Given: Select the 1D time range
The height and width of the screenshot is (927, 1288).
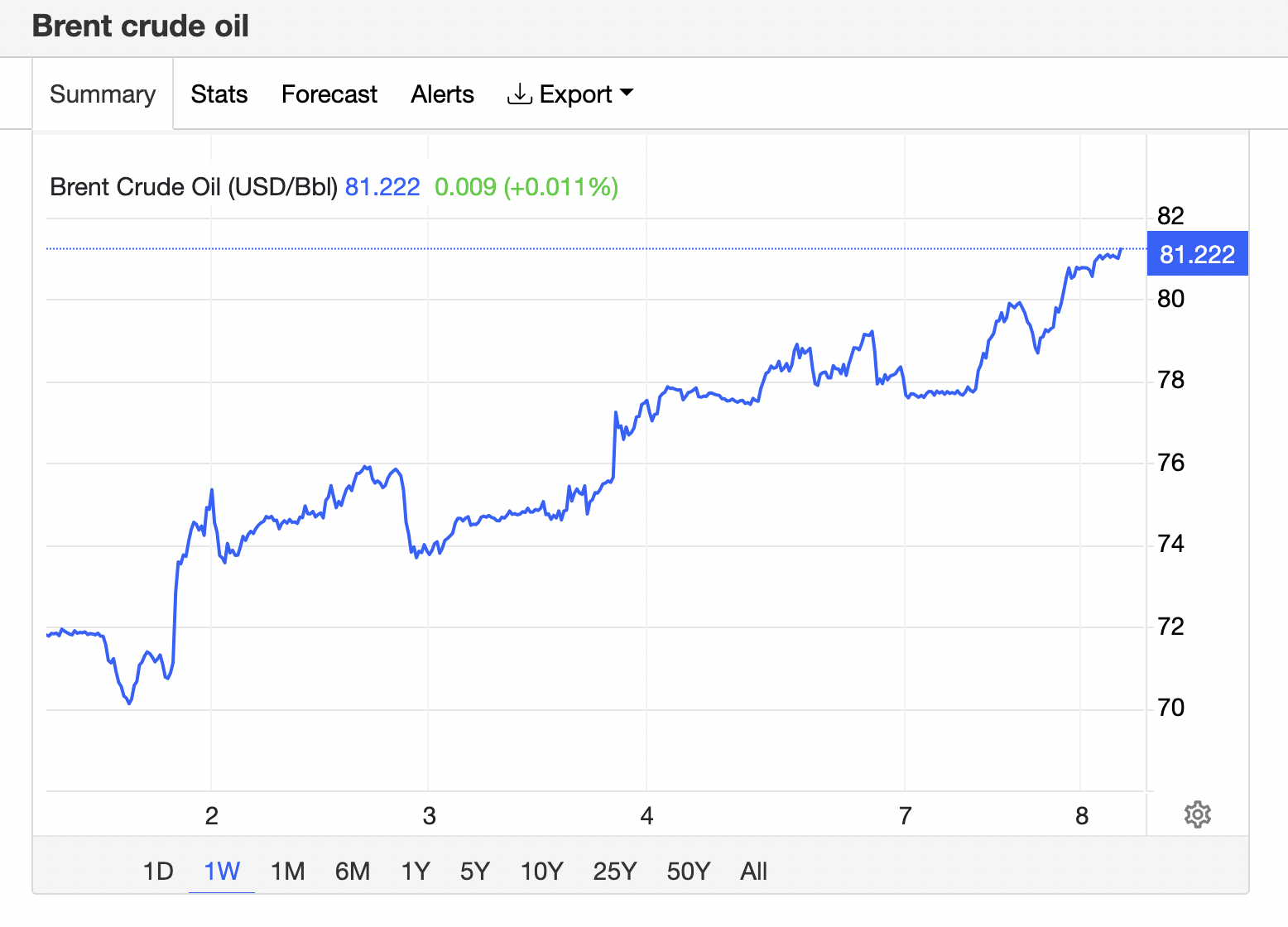Looking at the screenshot, I should click(x=158, y=871).
